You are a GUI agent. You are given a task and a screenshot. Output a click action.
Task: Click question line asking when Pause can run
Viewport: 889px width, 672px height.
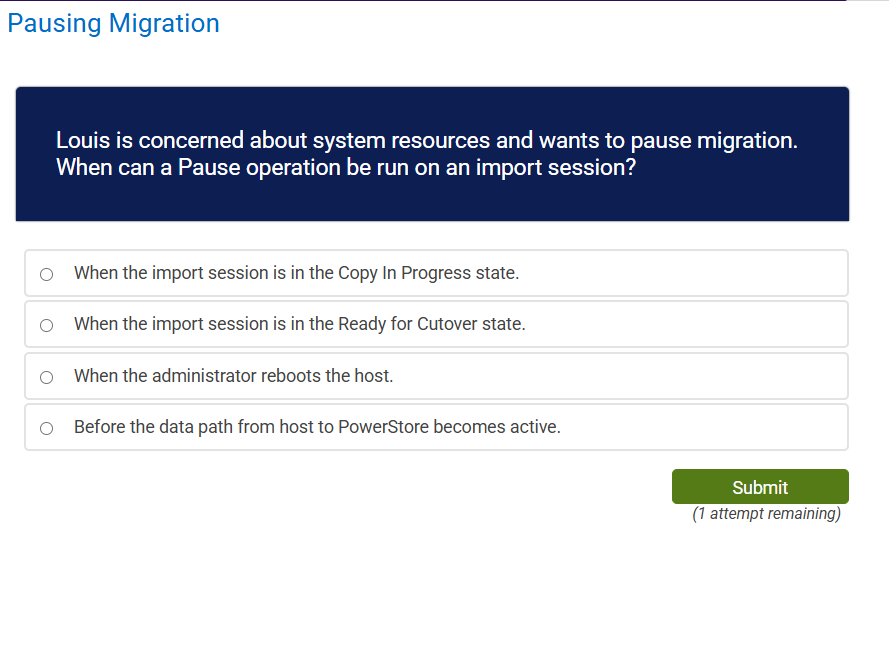click(x=345, y=167)
